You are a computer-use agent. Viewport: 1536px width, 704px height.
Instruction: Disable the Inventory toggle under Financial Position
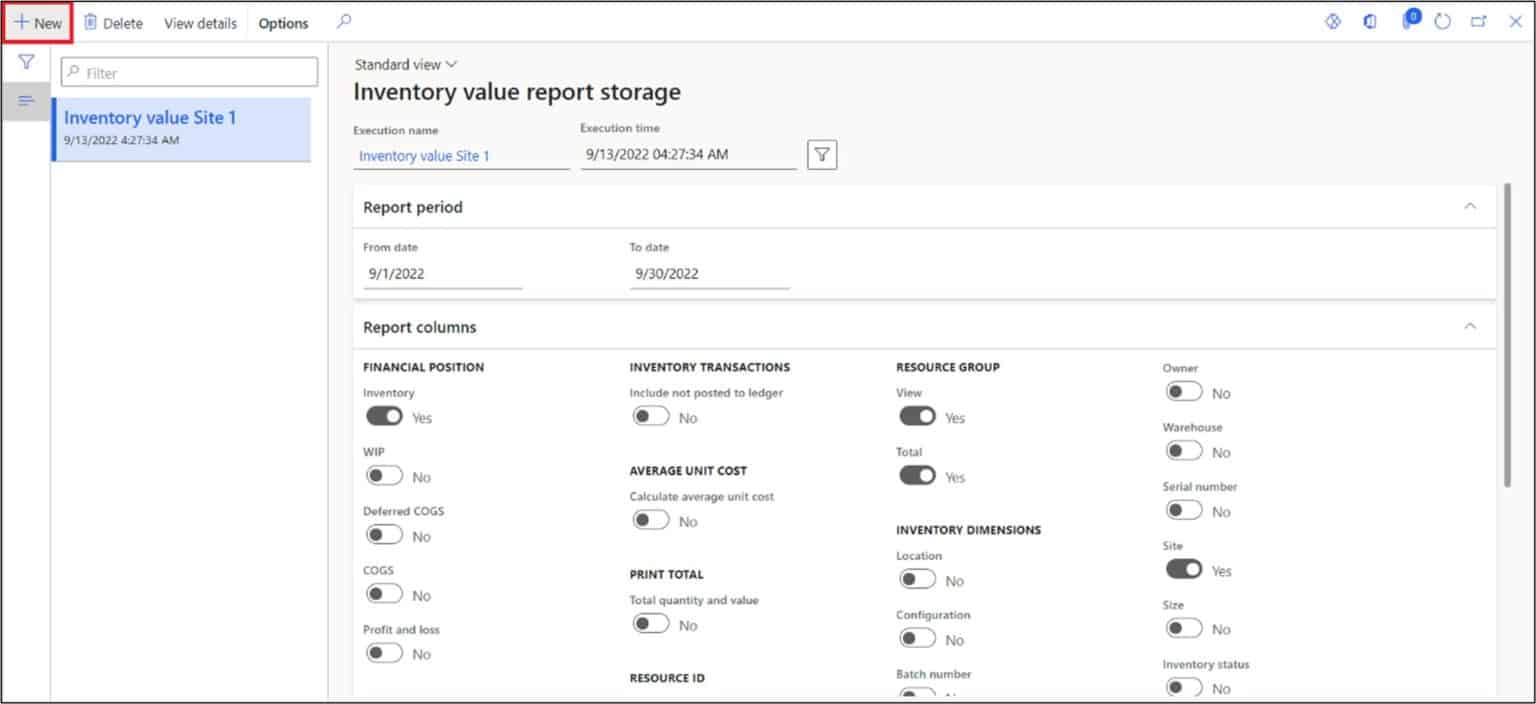[386, 416]
